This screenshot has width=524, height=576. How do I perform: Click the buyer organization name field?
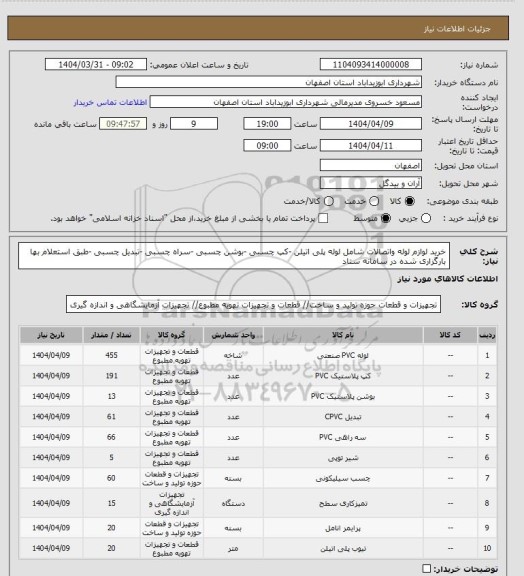pyautogui.click(x=269, y=82)
